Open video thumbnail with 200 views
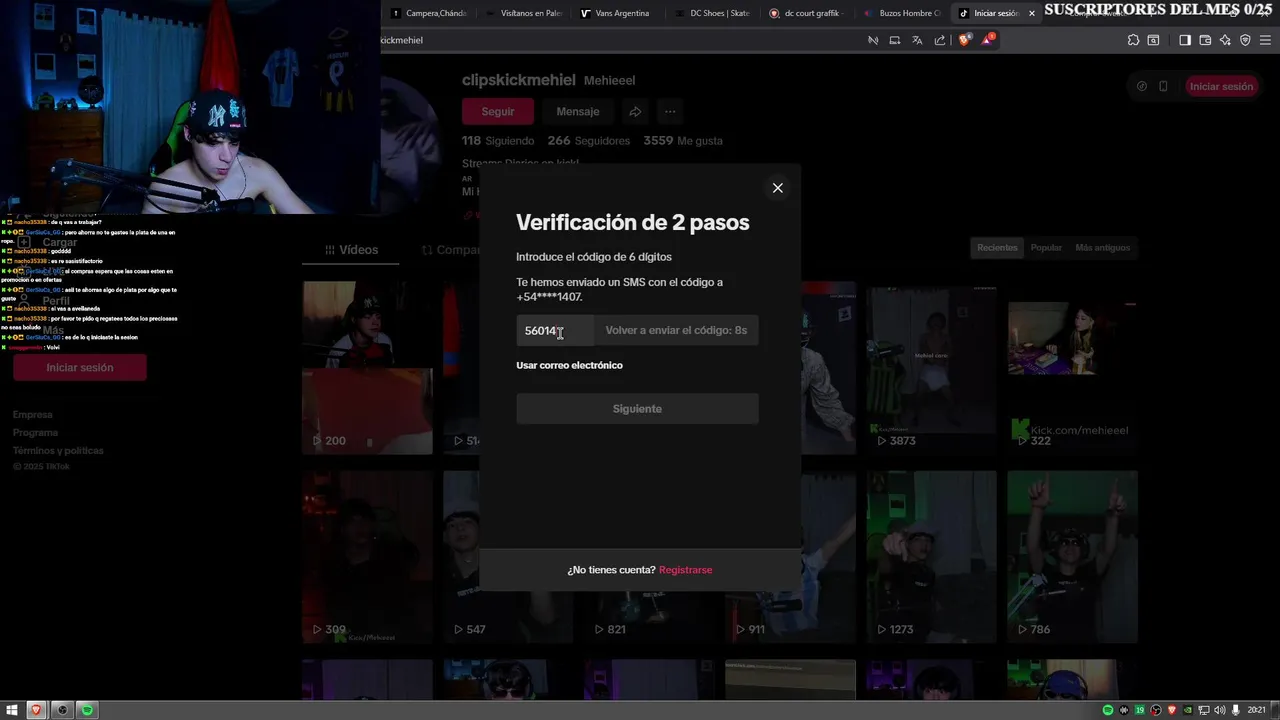Screen dimensions: 1280x720 [x=367, y=368]
